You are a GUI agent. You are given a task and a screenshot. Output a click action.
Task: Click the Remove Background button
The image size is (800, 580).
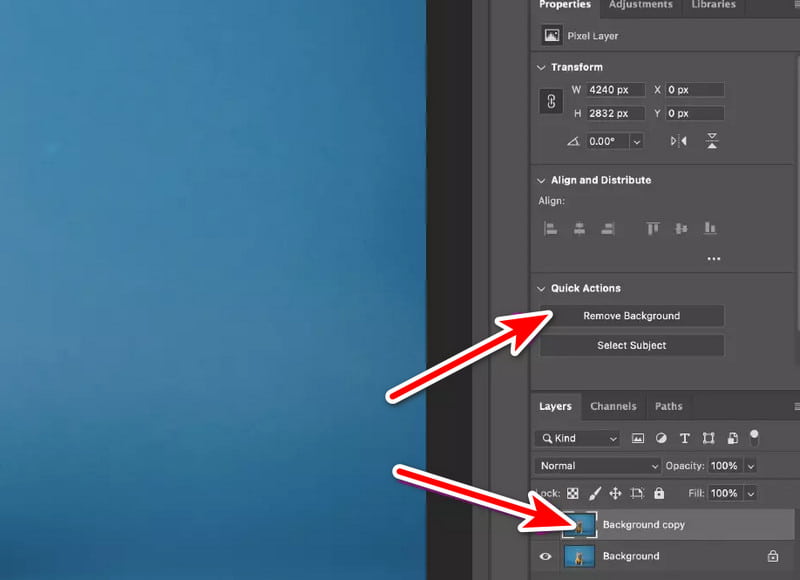[x=631, y=316]
